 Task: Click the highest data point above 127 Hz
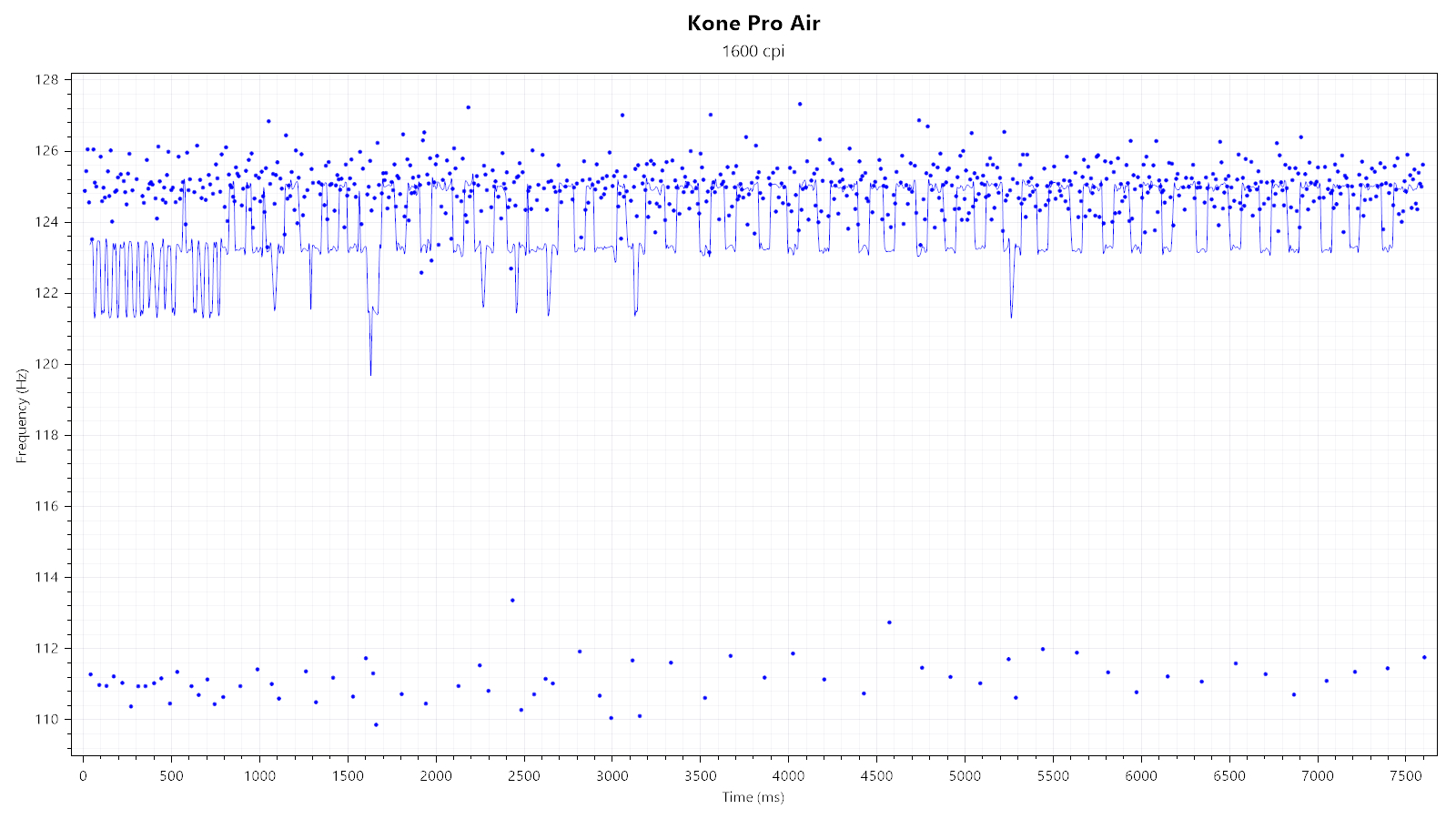coord(800,104)
